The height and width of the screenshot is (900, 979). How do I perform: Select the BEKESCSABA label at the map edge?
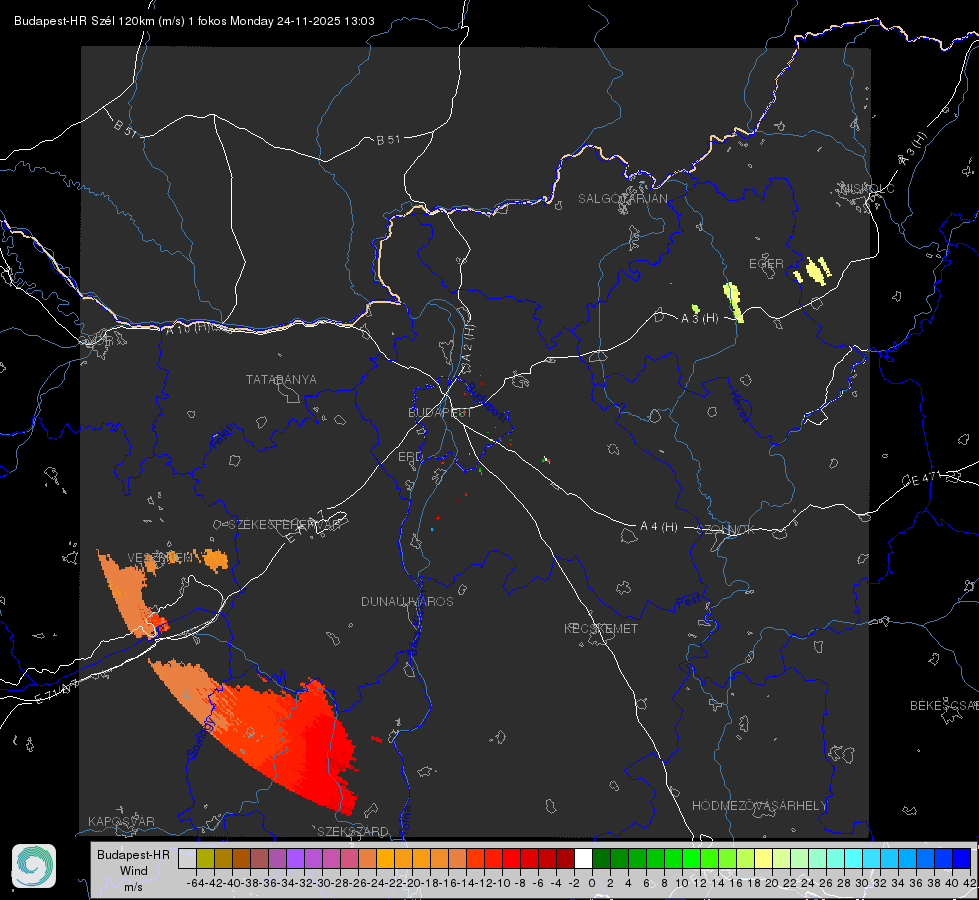(x=944, y=705)
